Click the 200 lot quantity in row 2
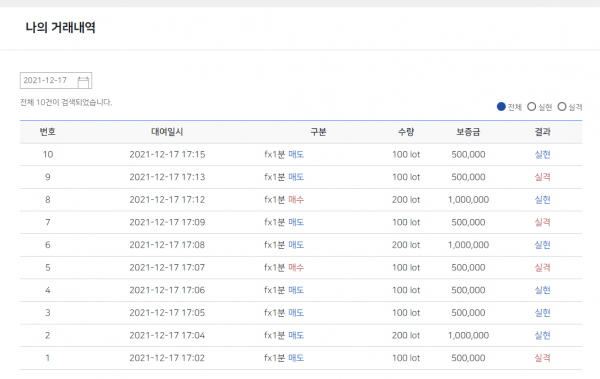This screenshot has height=379, width=600. (x=406, y=335)
